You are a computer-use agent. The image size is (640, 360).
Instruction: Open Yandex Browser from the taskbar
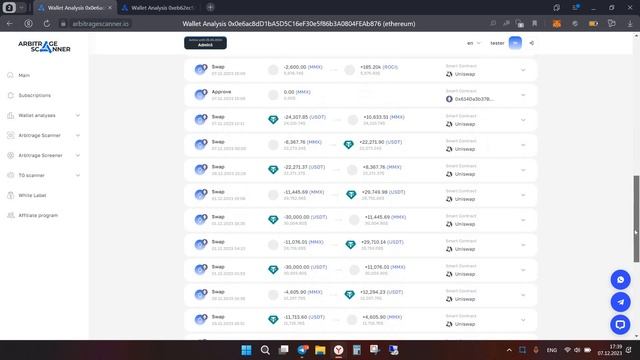pos(338,350)
